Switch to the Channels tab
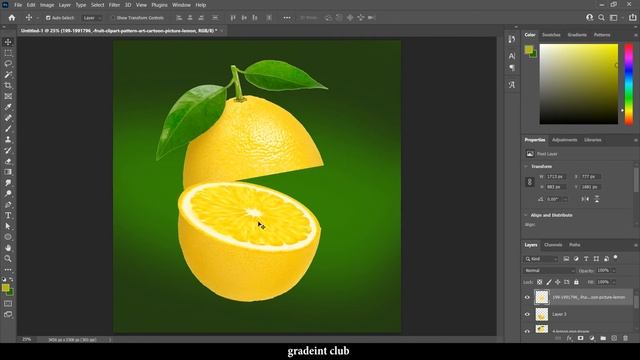Screen dimensions: 640x360 553,245
